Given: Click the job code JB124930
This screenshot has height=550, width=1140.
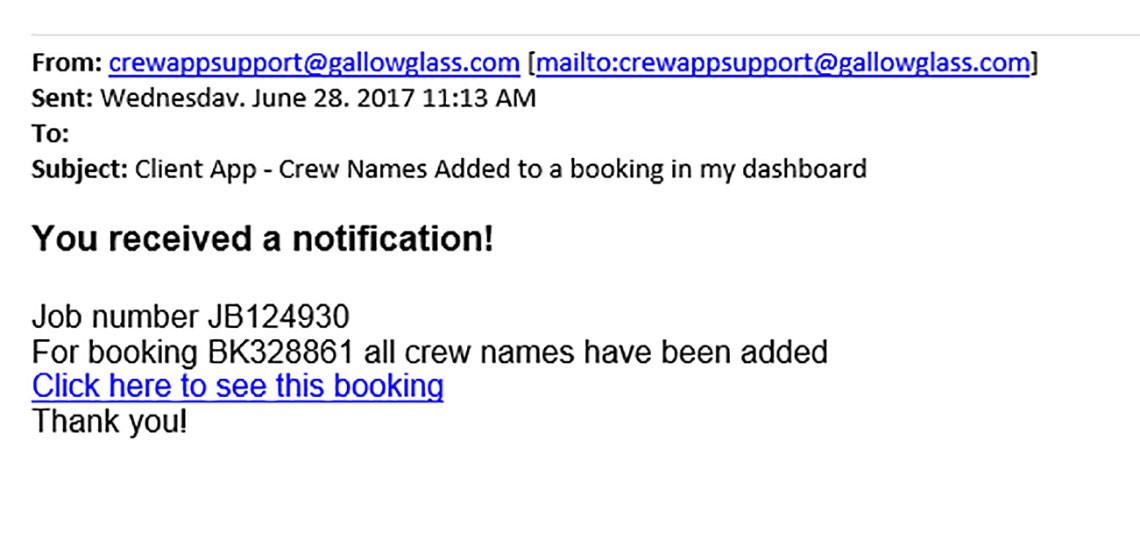Looking at the screenshot, I should [278, 318].
